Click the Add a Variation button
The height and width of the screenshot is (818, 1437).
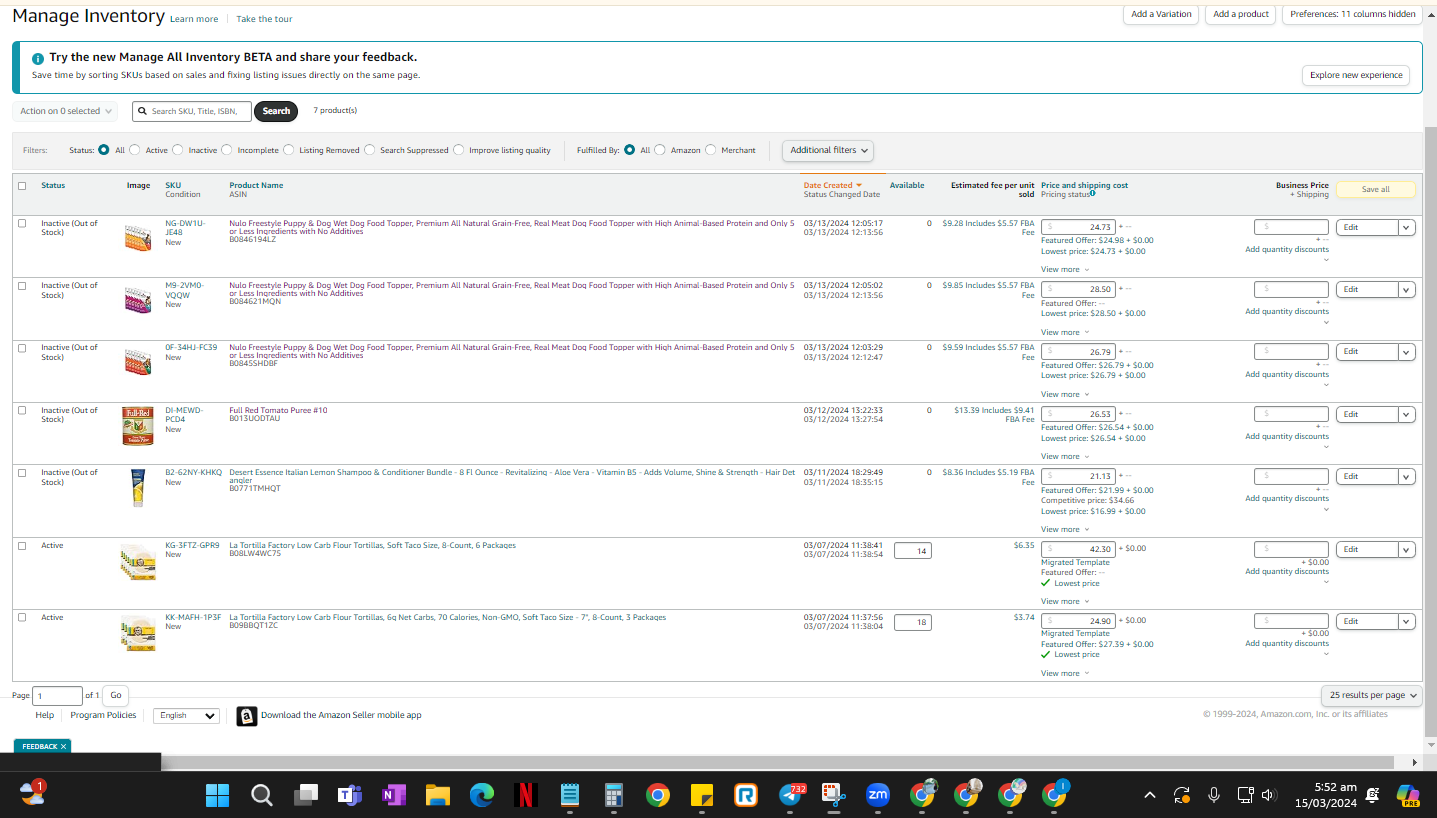pos(1161,14)
